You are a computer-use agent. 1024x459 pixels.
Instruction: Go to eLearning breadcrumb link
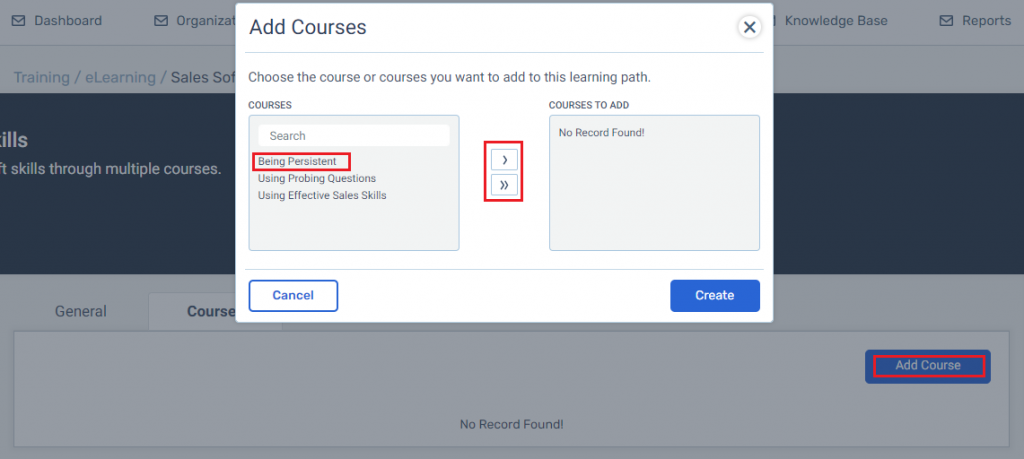[x=120, y=78]
